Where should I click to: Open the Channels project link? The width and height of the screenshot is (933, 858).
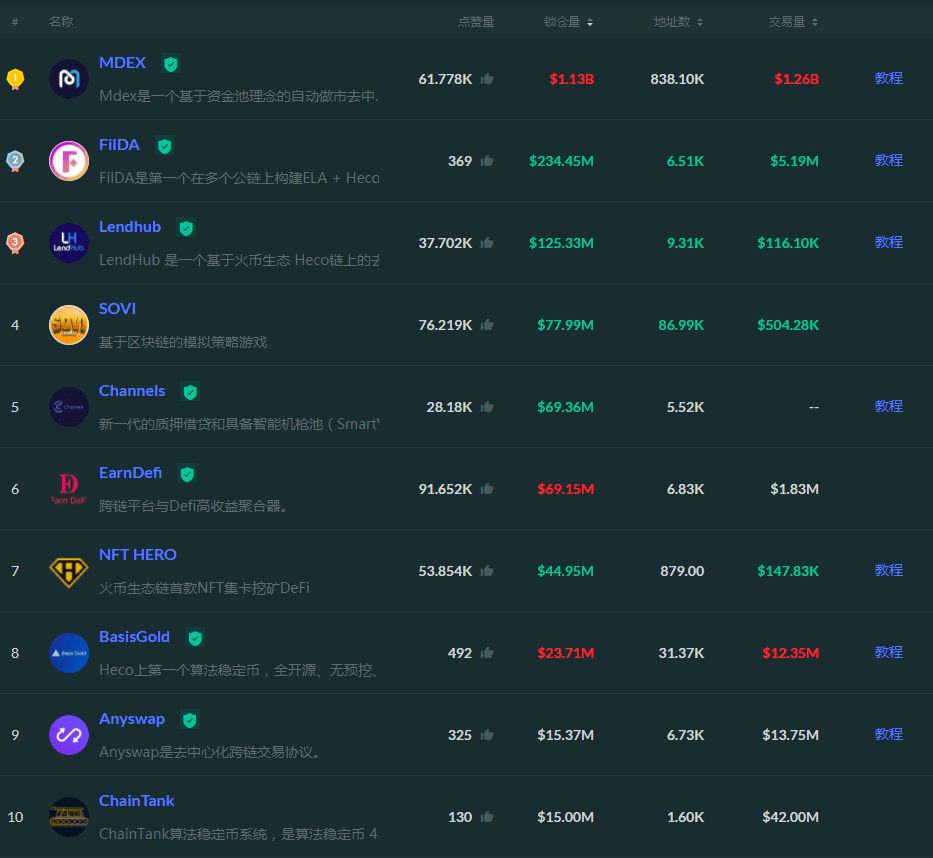click(132, 391)
